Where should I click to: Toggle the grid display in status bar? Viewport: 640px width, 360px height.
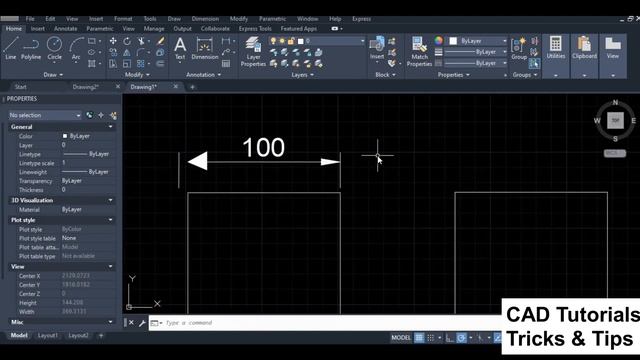click(419, 338)
